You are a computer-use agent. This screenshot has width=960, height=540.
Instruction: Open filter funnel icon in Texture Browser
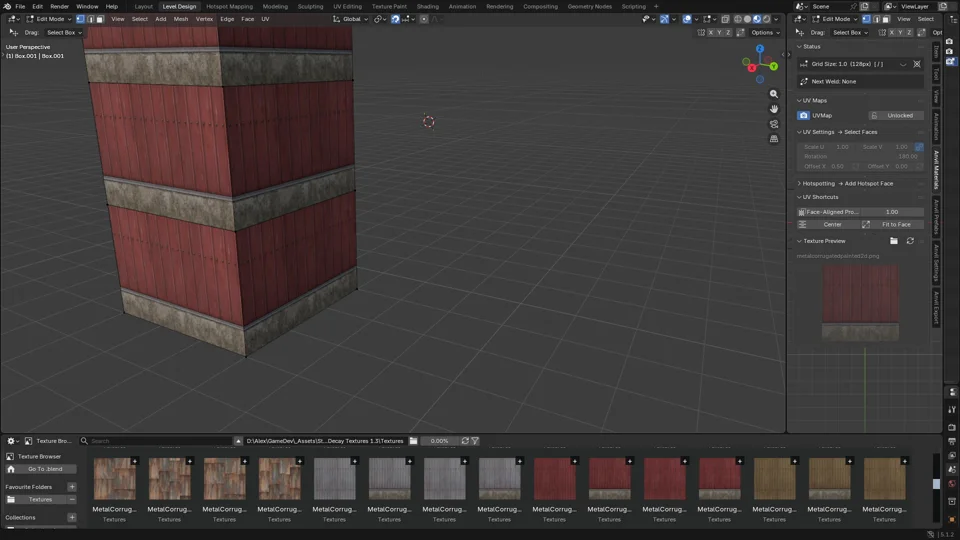point(475,441)
